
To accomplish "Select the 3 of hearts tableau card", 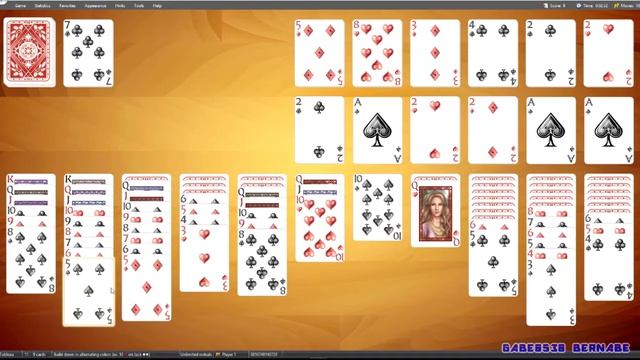I will click(x=204, y=258).
